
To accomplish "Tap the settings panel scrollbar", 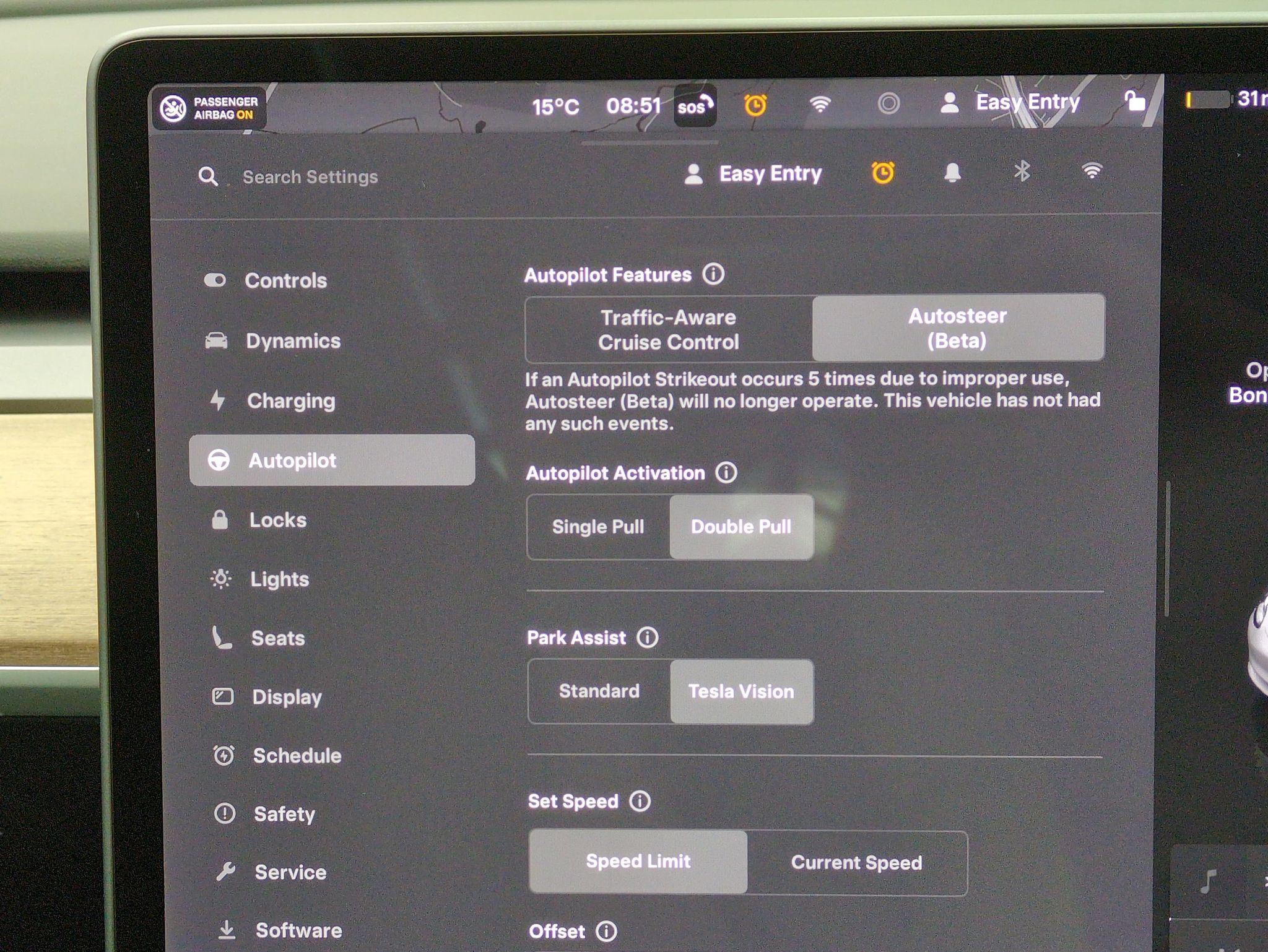I will pos(1168,548).
